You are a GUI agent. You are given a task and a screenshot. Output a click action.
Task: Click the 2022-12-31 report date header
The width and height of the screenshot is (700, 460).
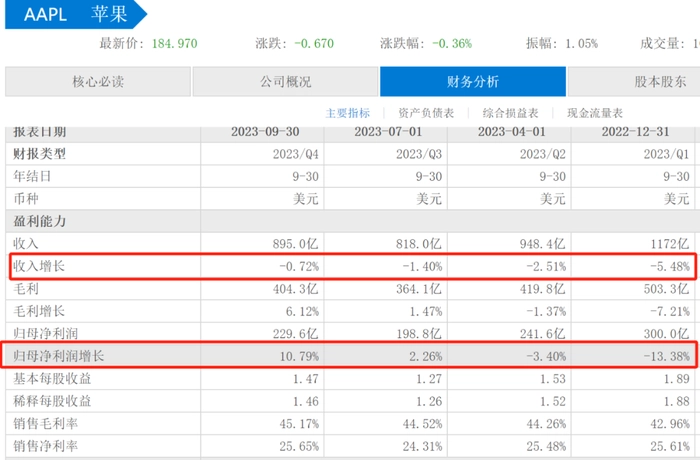pyautogui.click(x=636, y=132)
